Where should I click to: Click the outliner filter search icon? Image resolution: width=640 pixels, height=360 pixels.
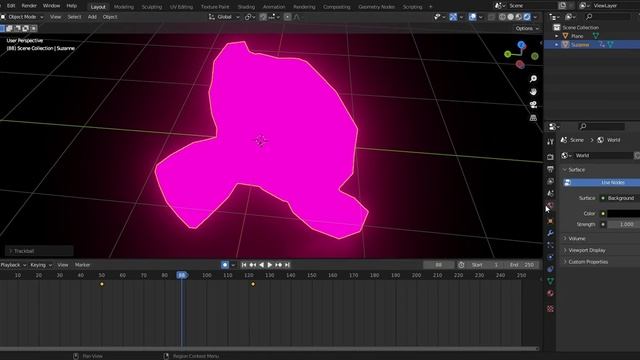(x=589, y=17)
